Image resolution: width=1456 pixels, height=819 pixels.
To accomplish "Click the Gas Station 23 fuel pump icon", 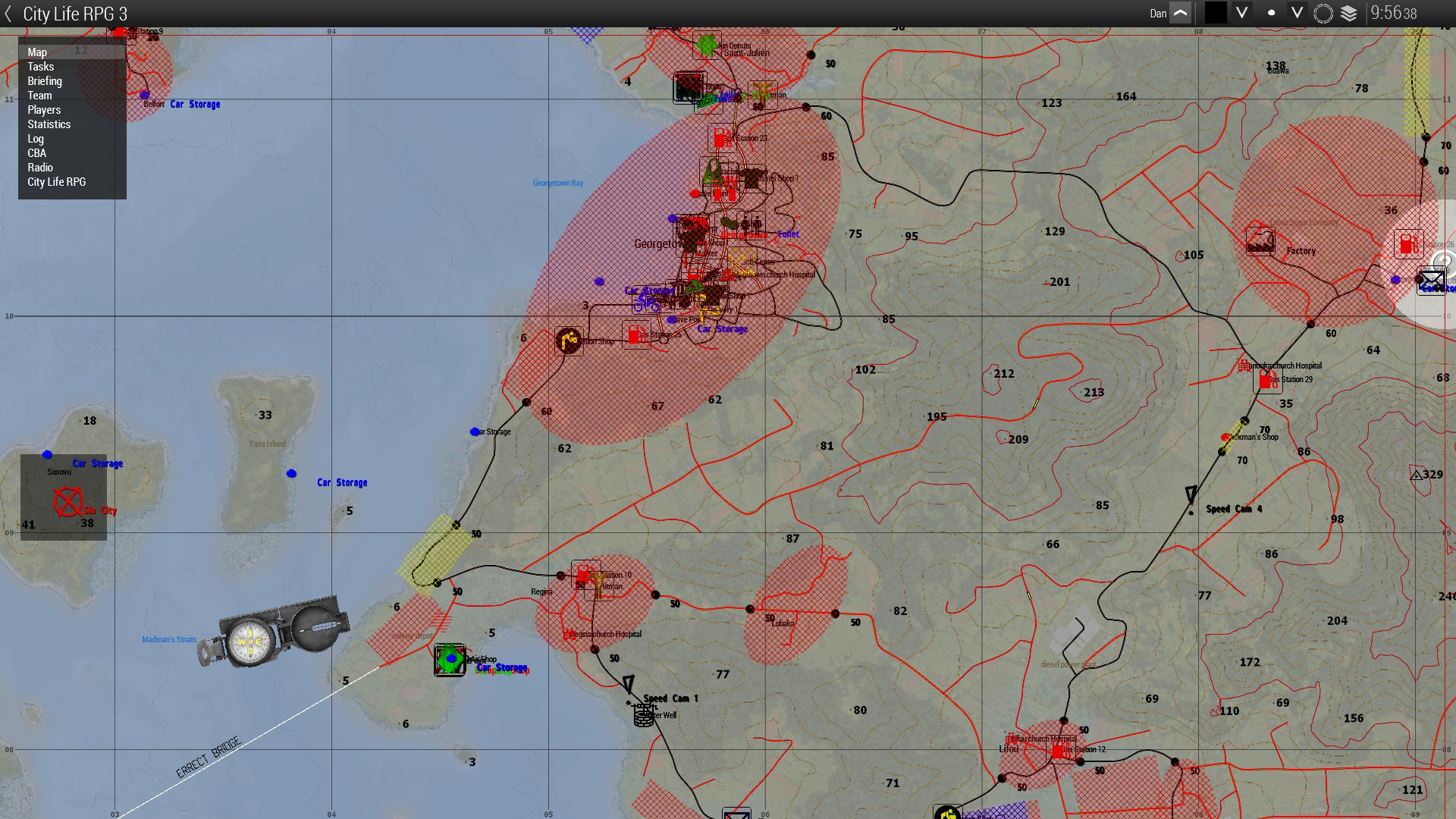I will 721,138.
